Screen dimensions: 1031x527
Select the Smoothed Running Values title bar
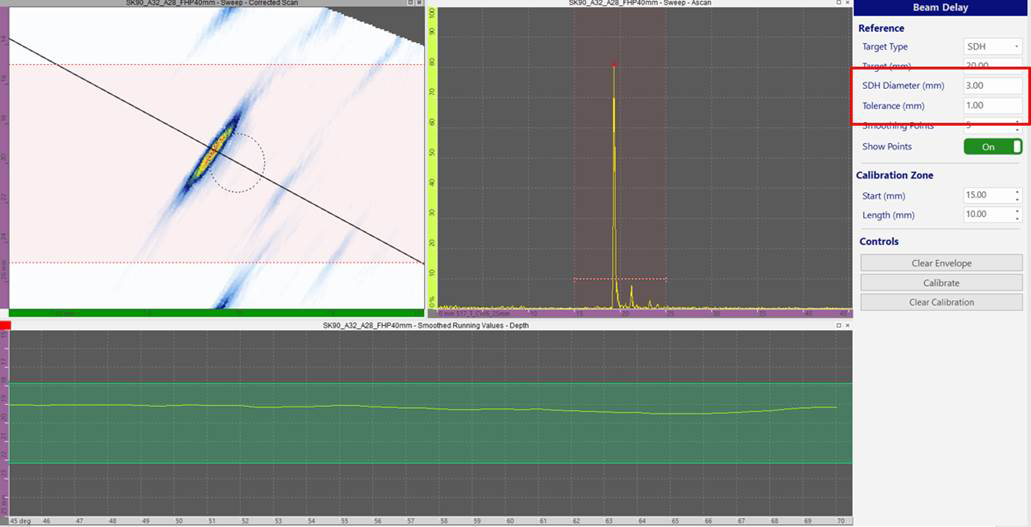(x=425, y=325)
